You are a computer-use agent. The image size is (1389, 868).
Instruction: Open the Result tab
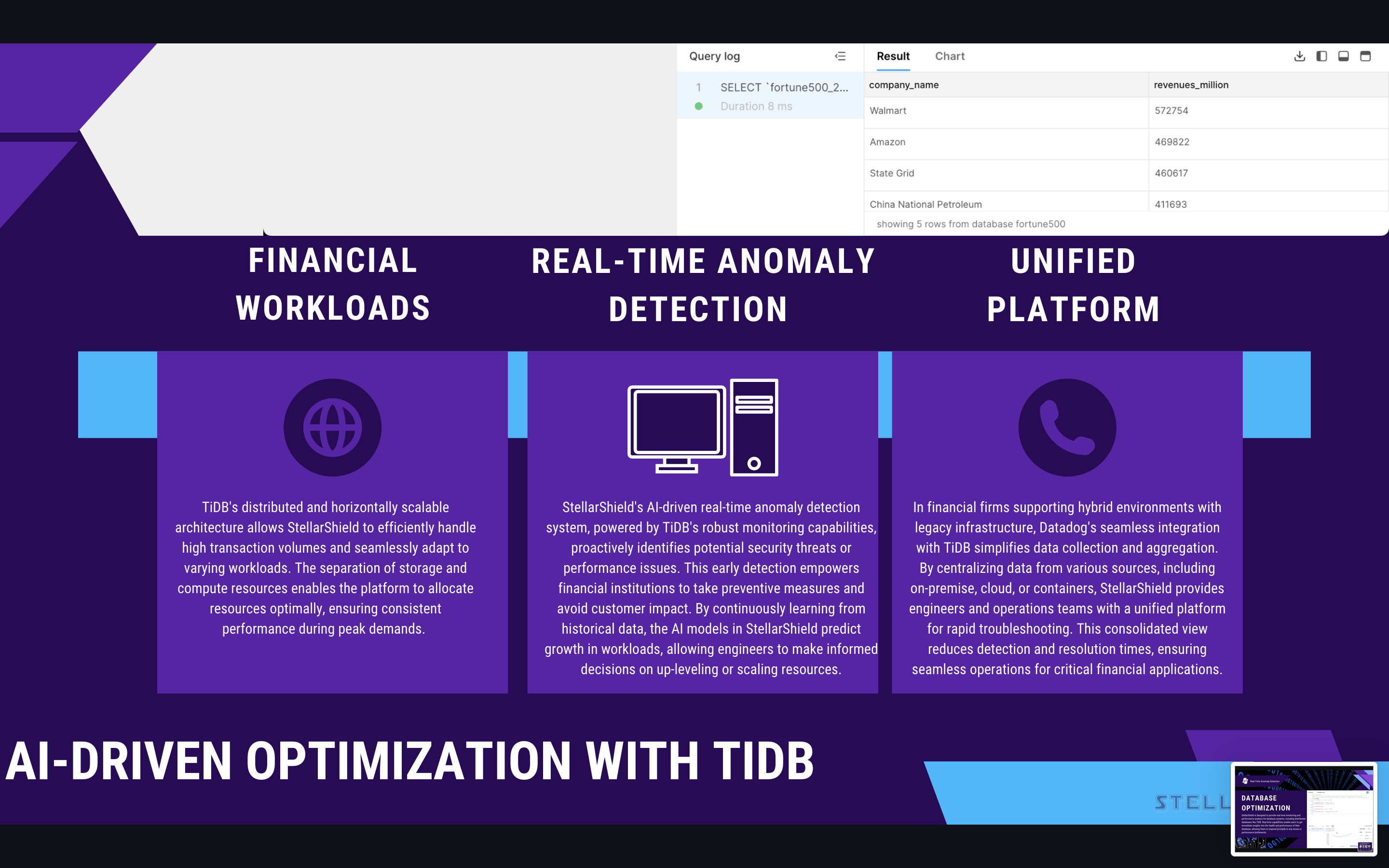pyautogui.click(x=893, y=56)
